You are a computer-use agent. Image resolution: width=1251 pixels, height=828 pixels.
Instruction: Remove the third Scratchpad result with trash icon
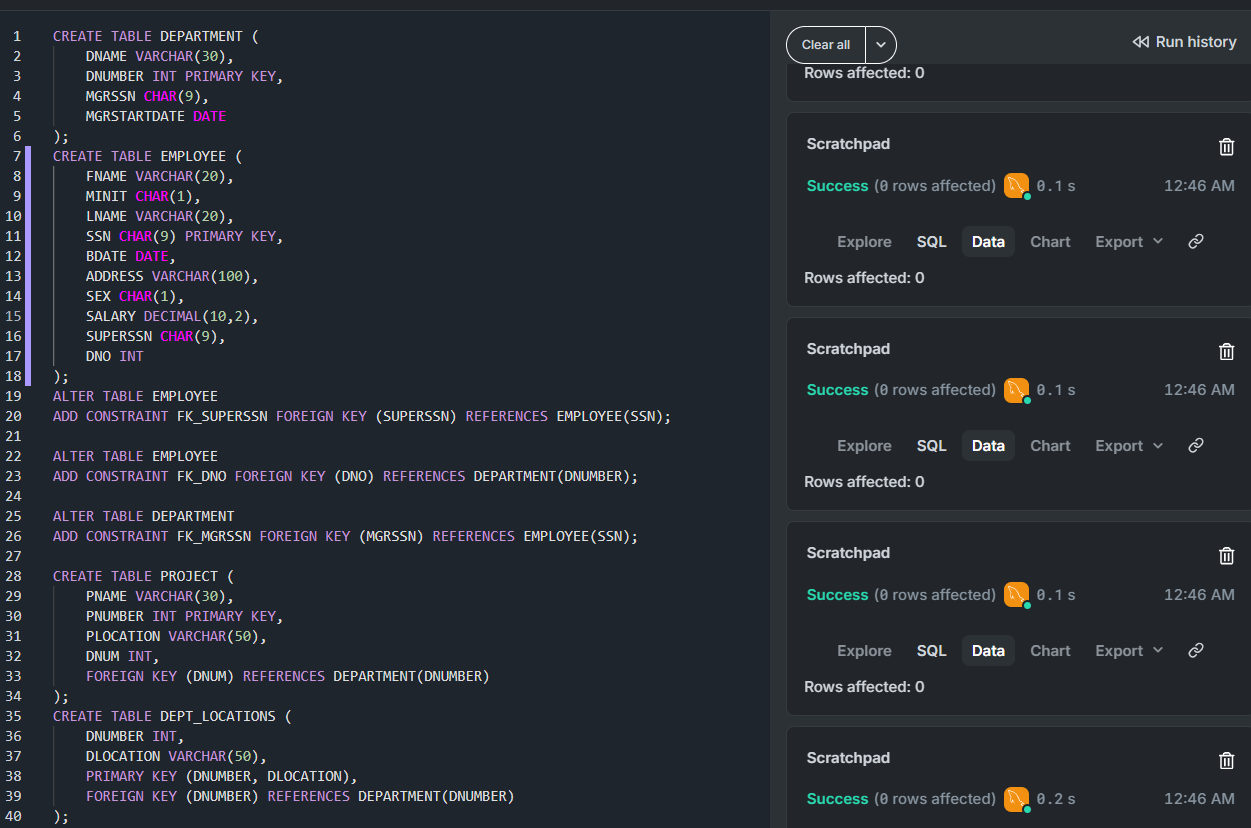point(1226,556)
